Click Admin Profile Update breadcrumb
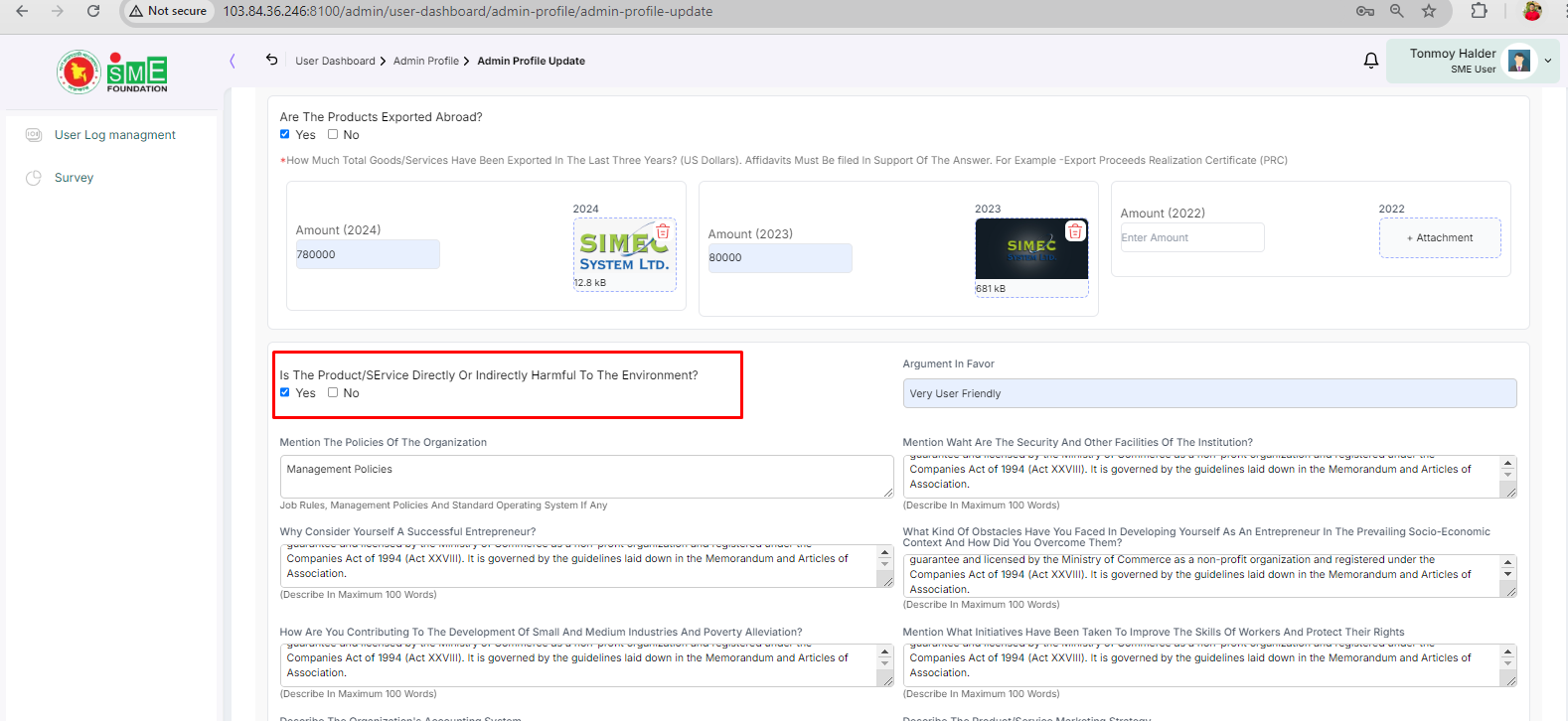The image size is (1568, 721). click(x=531, y=61)
